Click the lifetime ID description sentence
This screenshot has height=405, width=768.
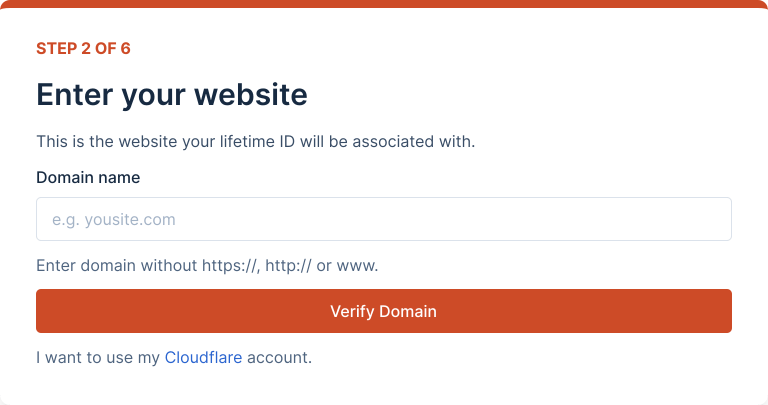click(255, 141)
